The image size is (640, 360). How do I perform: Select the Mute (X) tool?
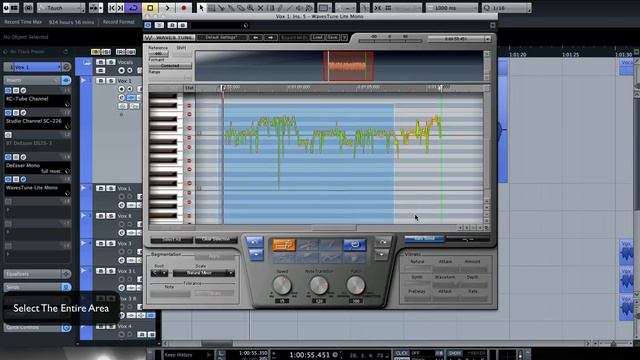260,8
